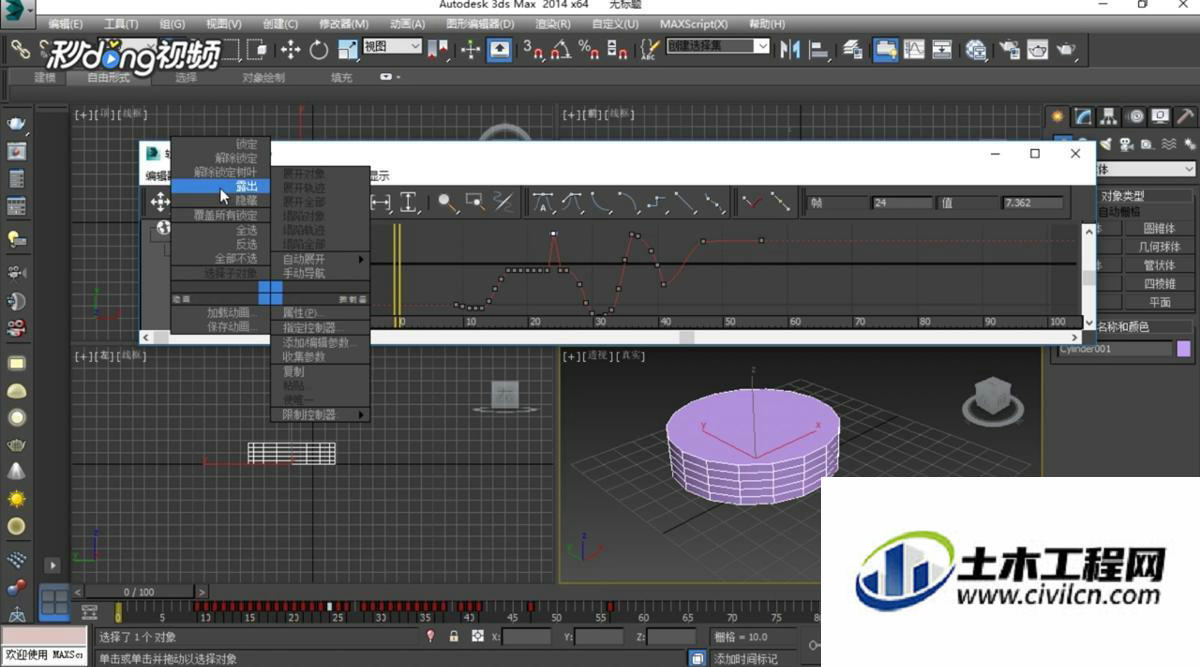Toggle Select and Manipulate crosshair icon
The image size is (1200, 667).
coord(470,48)
